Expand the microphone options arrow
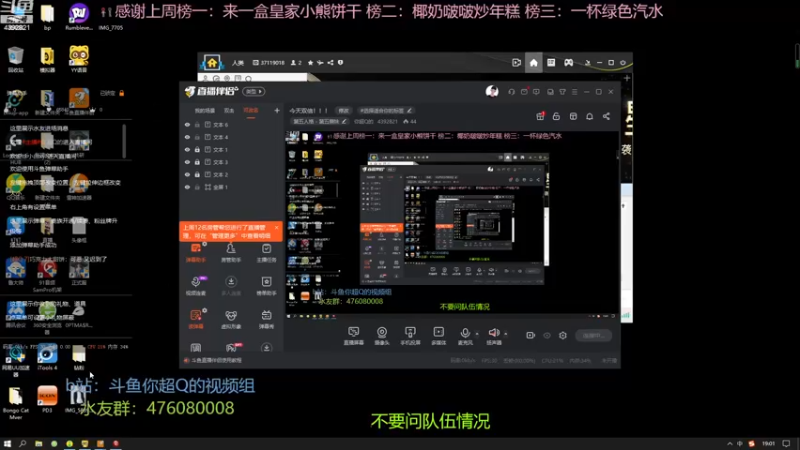 coord(477,334)
